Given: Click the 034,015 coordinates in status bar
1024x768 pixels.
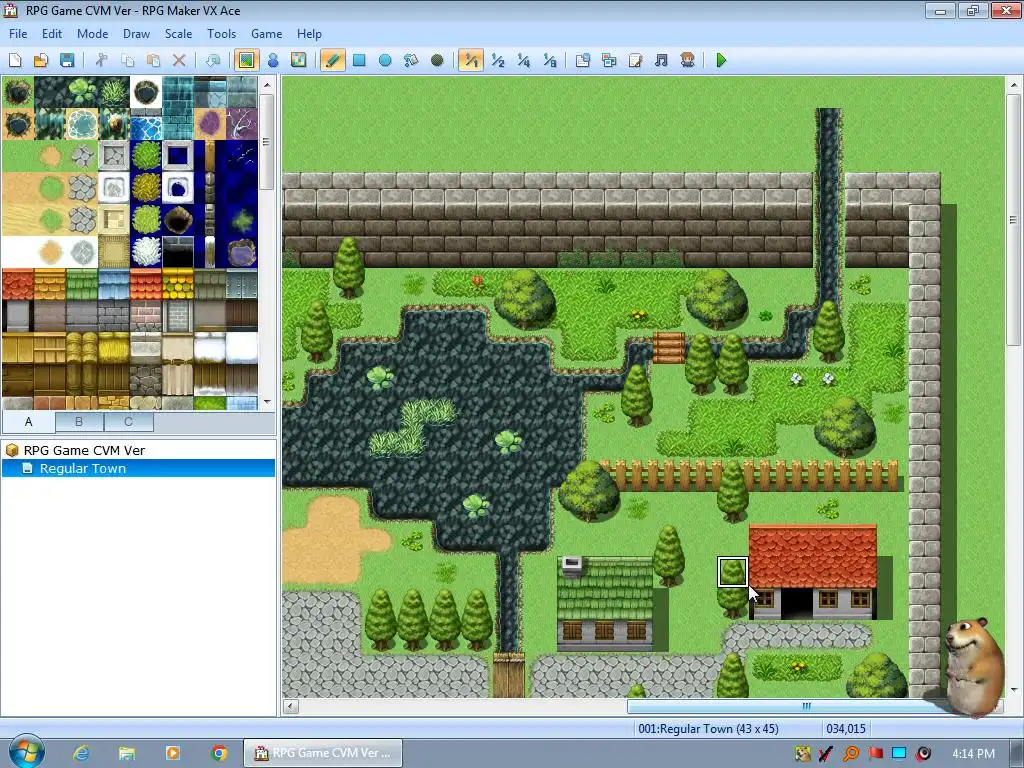Looking at the screenshot, I should point(846,729).
